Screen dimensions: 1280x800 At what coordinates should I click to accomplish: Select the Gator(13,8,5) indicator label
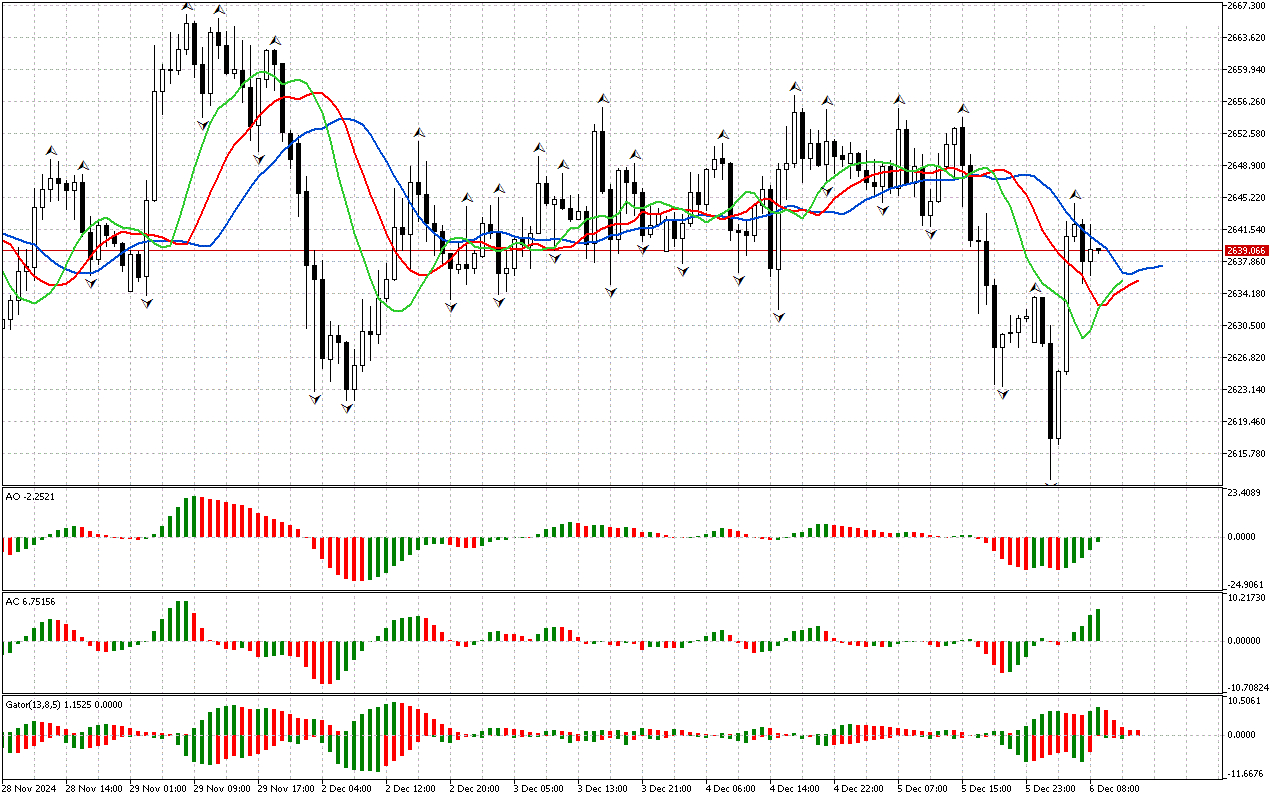[x=64, y=704]
